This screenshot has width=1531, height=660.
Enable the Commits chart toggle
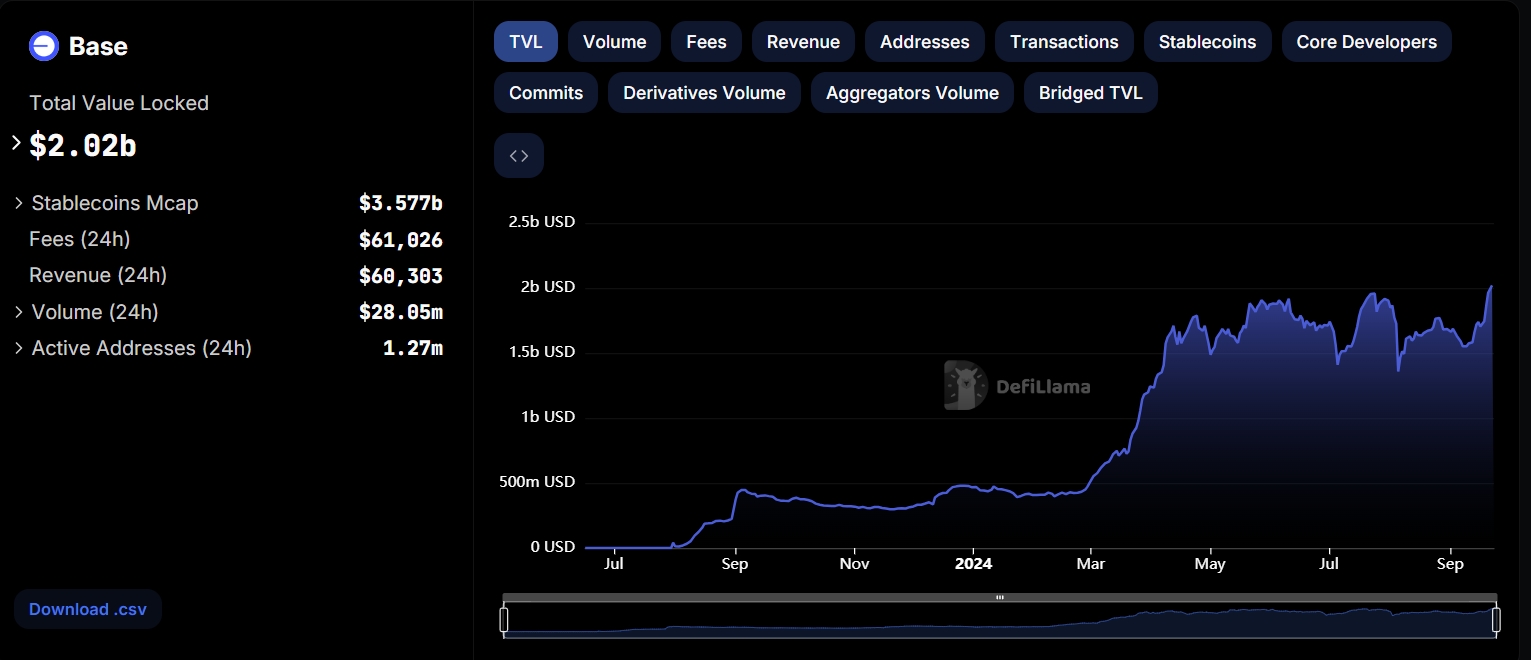(x=546, y=93)
